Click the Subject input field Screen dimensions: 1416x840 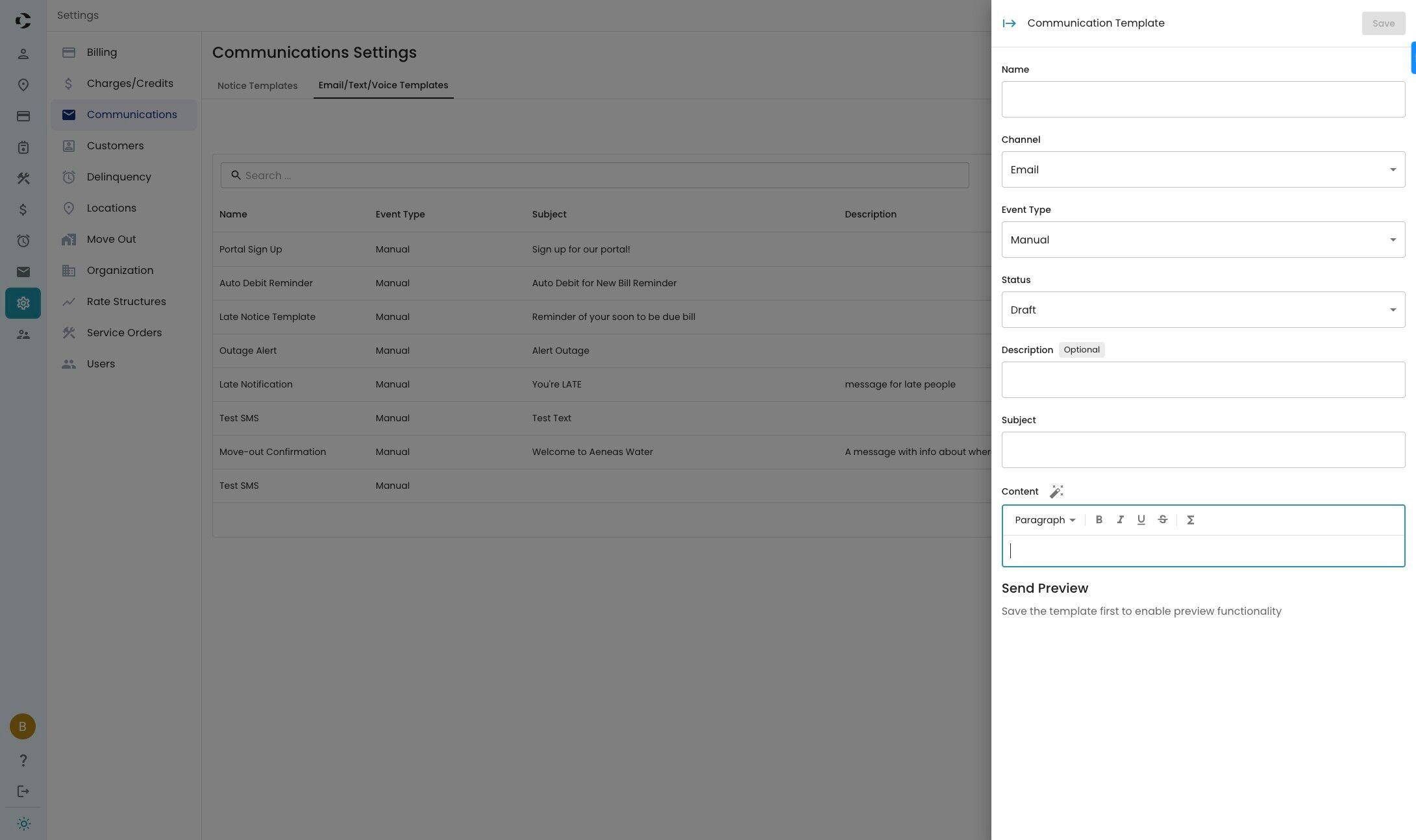(1202, 450)
